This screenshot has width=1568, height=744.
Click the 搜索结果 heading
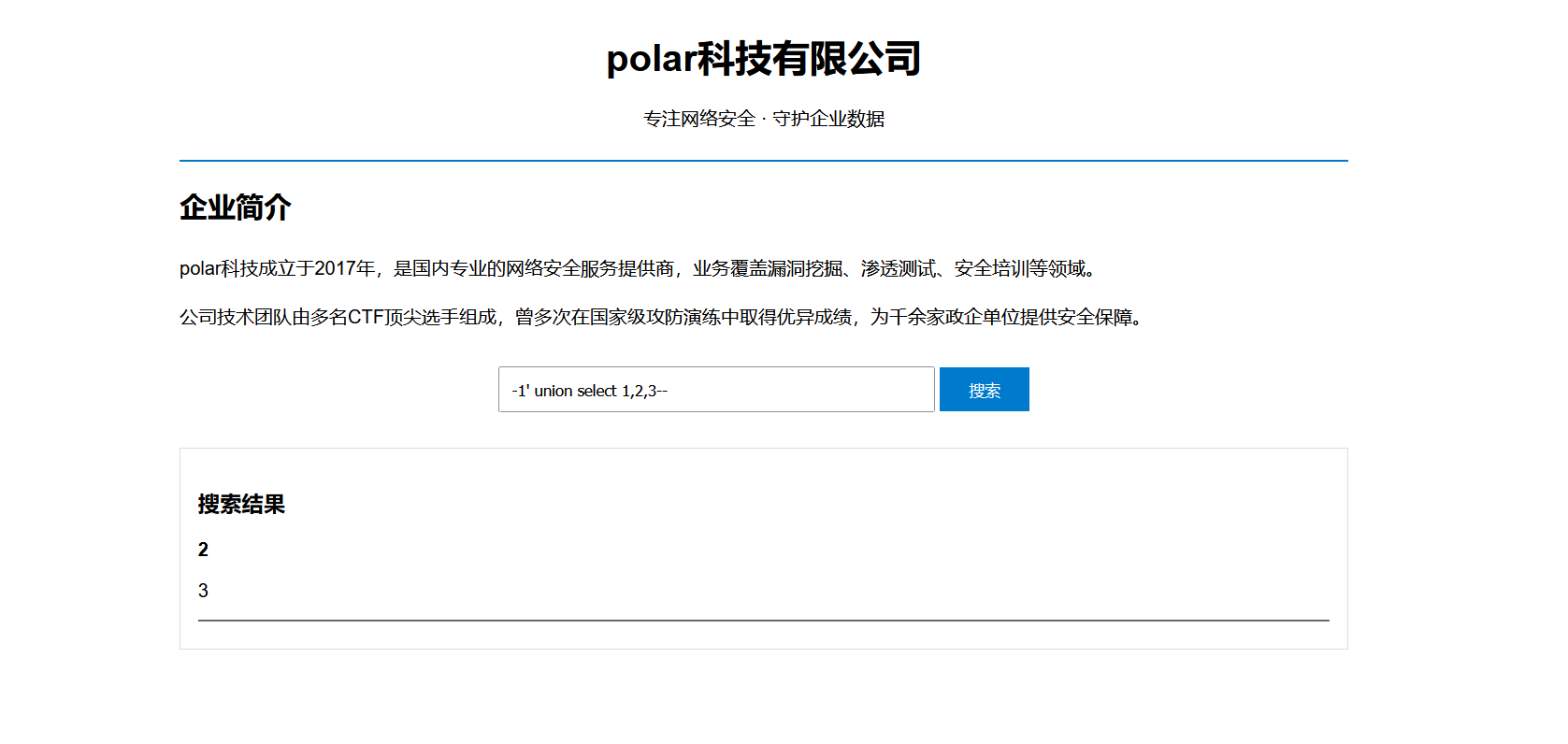click(x=241, y=505)
